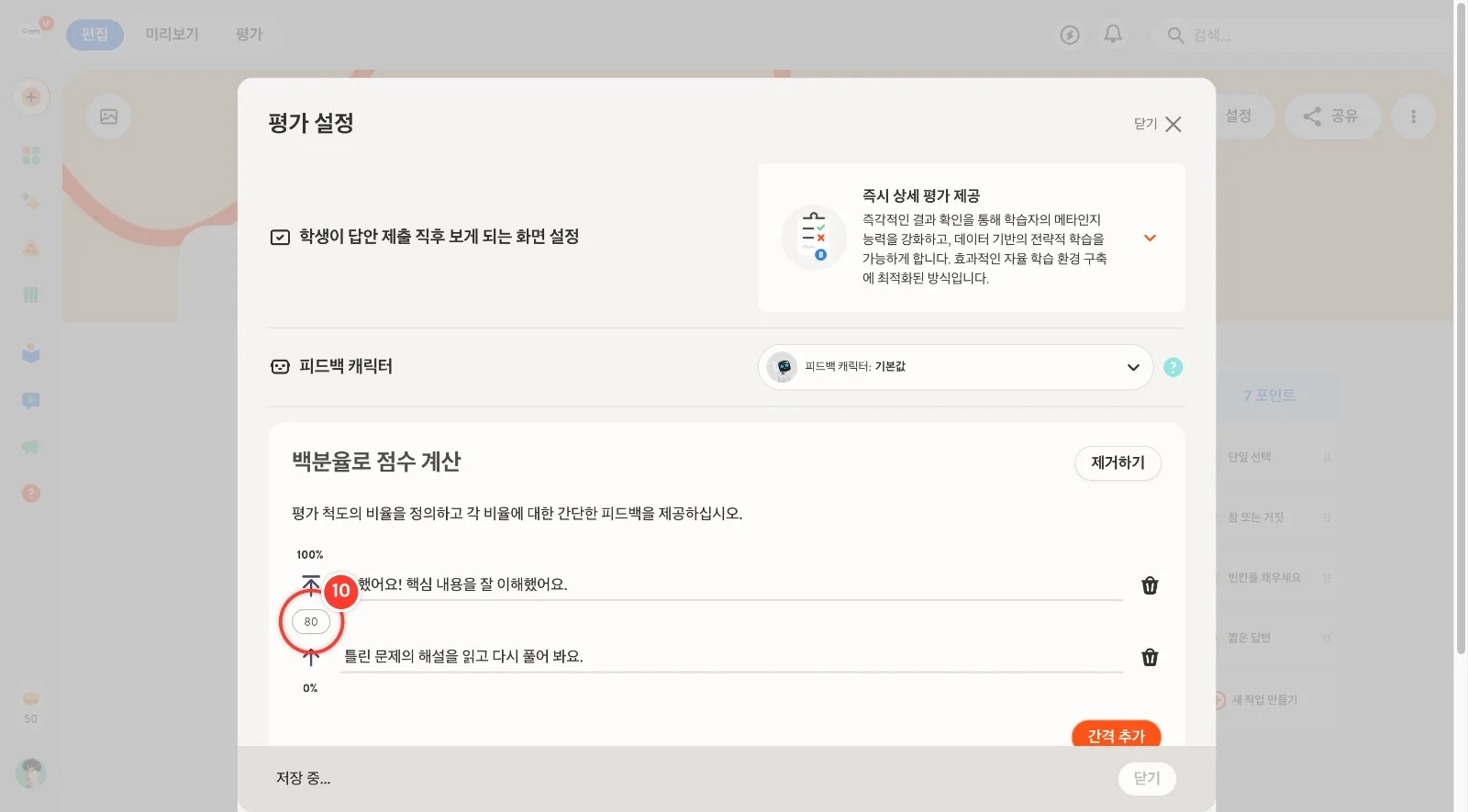Click the 닫기 button at dialog bottom
The height and width of the screenshot is (812, 1468).
[x=1147, y=778]
